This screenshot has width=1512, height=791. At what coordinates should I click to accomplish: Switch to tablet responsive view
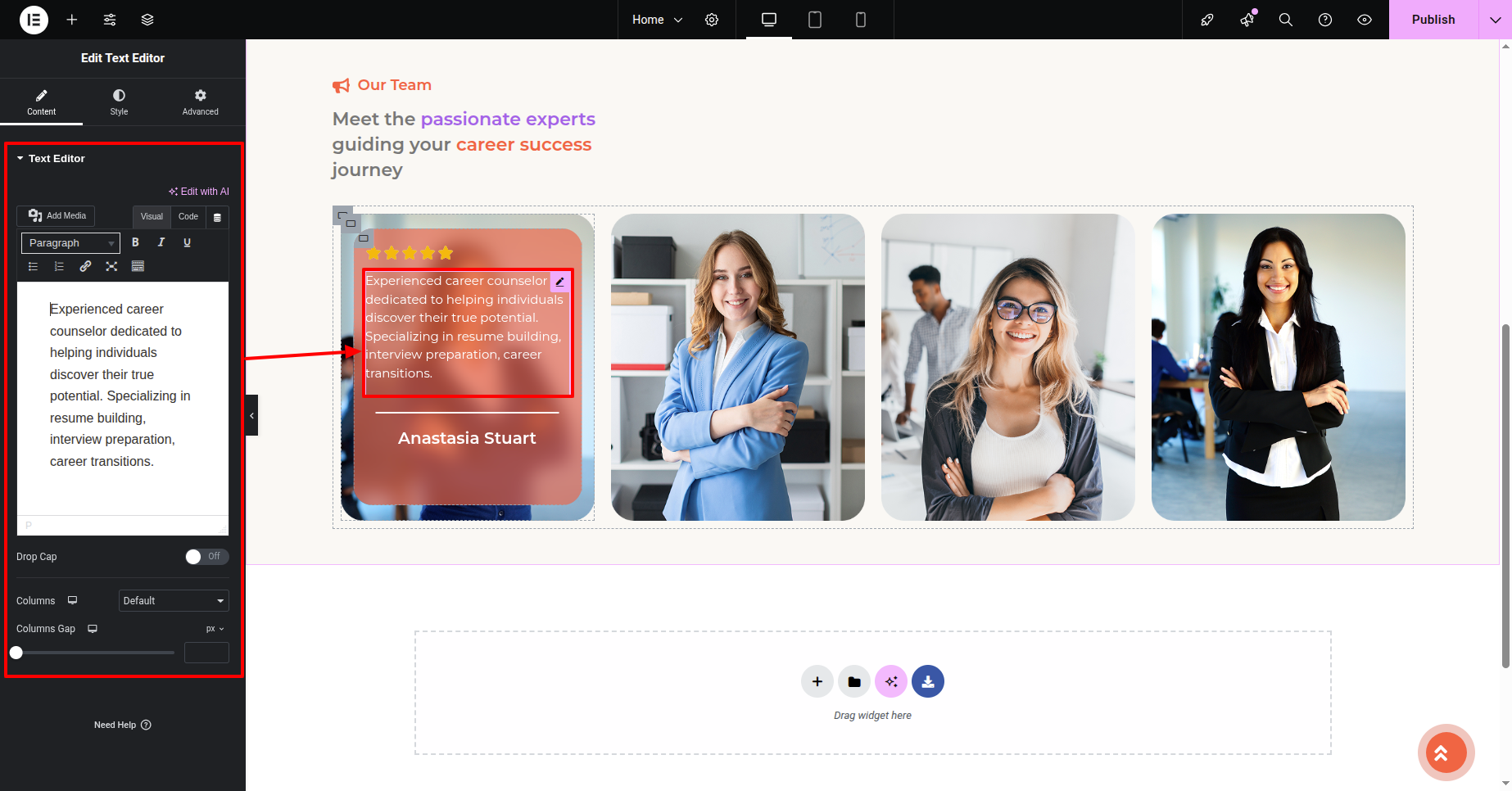pos(815,20)
